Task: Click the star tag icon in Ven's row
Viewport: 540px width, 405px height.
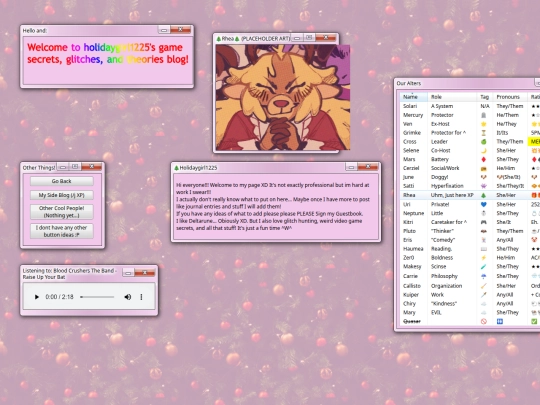Action: coord(484,124)
